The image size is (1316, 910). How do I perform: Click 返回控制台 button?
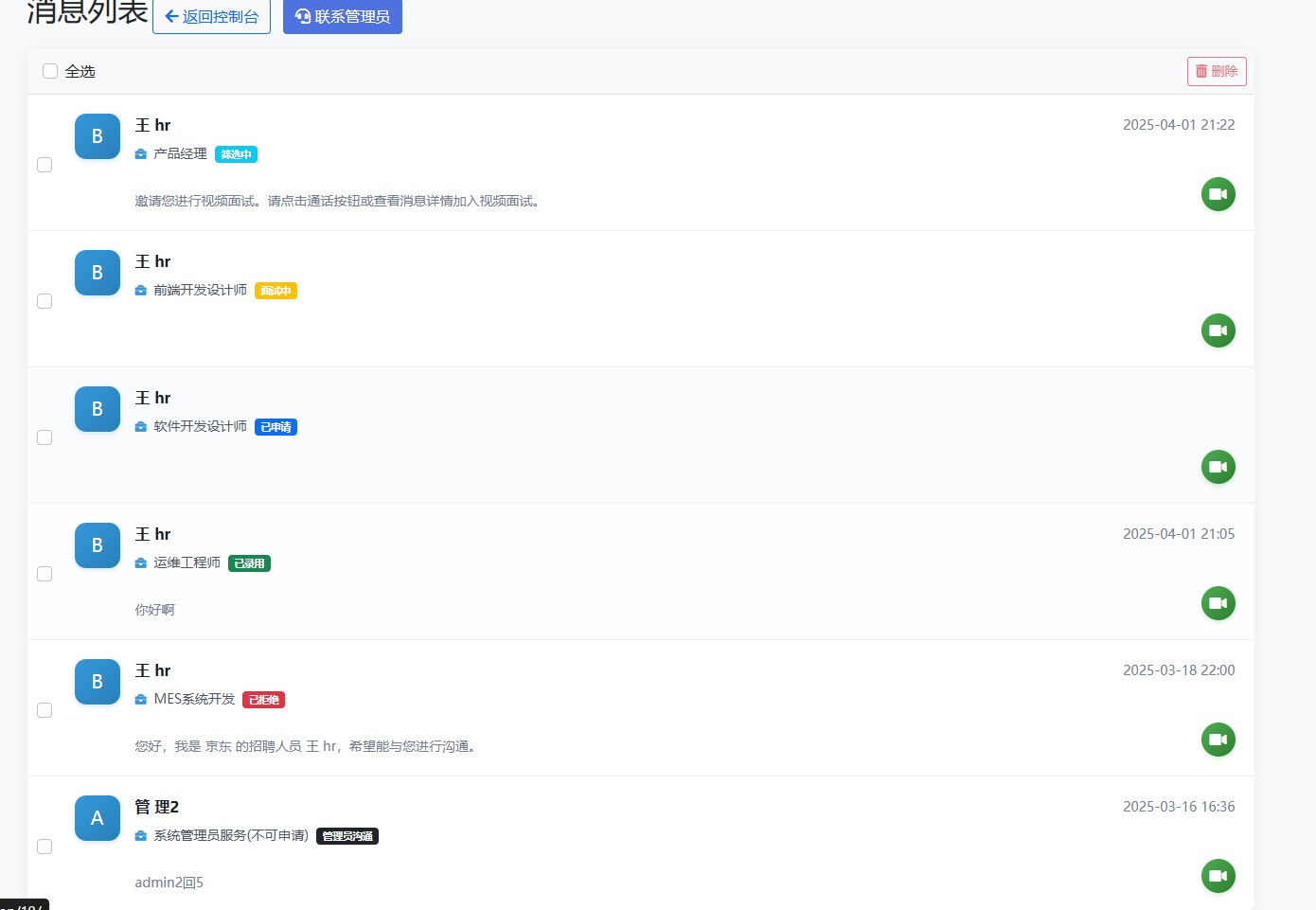(211, 16)
